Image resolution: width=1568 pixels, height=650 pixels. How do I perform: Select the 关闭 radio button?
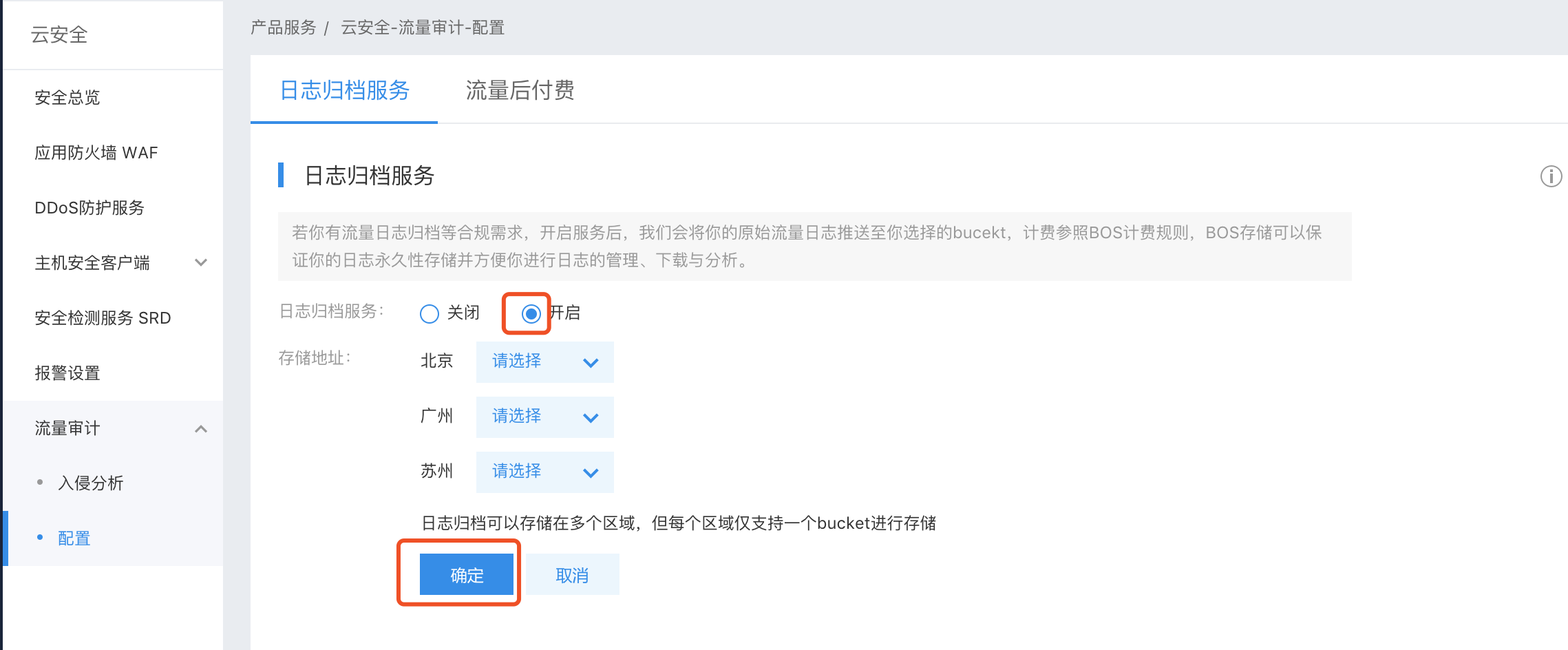430,314
